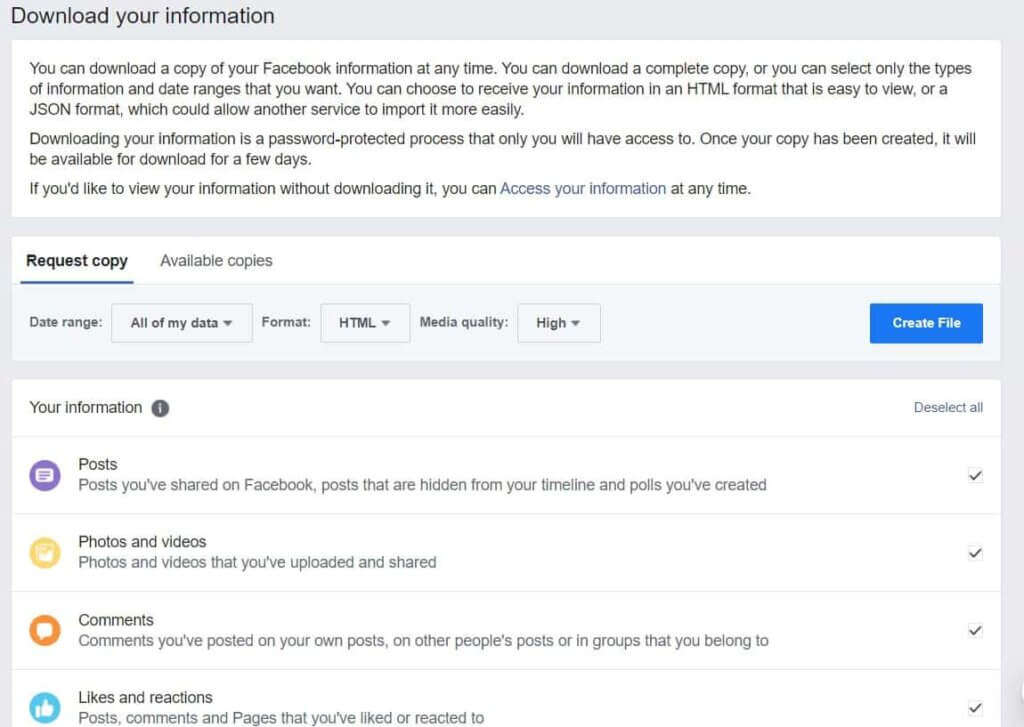Uncheck the Comments checkbox
This screenshot has width=1024, height=727.
975,630
